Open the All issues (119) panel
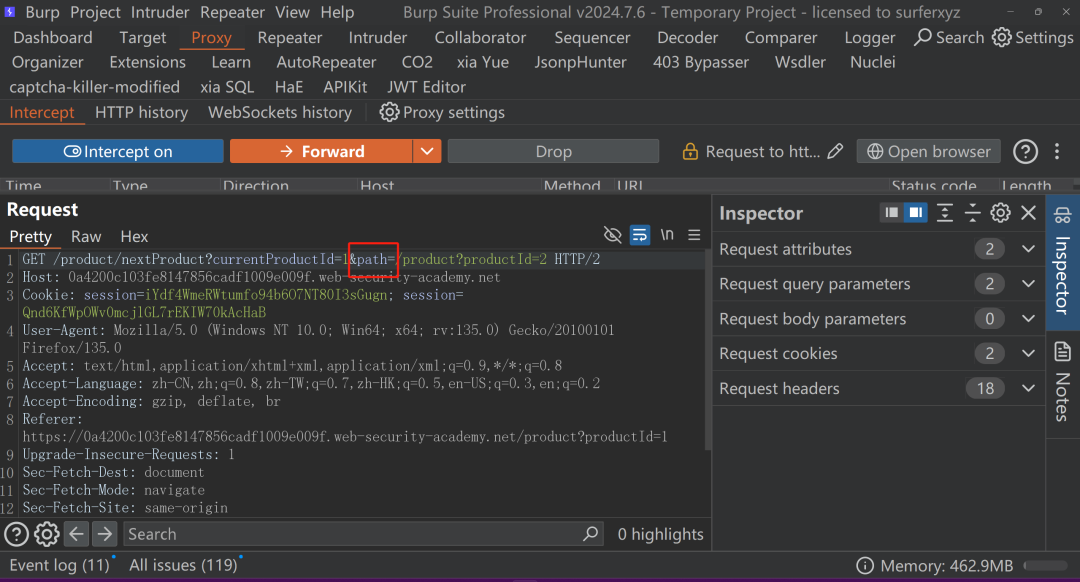This screenshot has width=1080, height=582. pos(183,565)
